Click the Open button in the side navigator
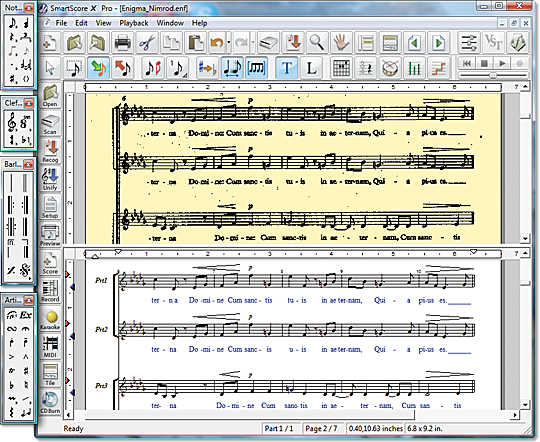This screenshot has width=540, height=442. tap(50, 96)
